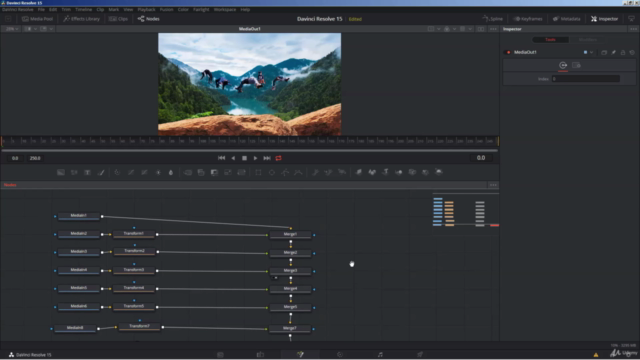Open Inspector panel options three-dot menu
The height and width of the screenshot is (360, 640).
(633, 29)
